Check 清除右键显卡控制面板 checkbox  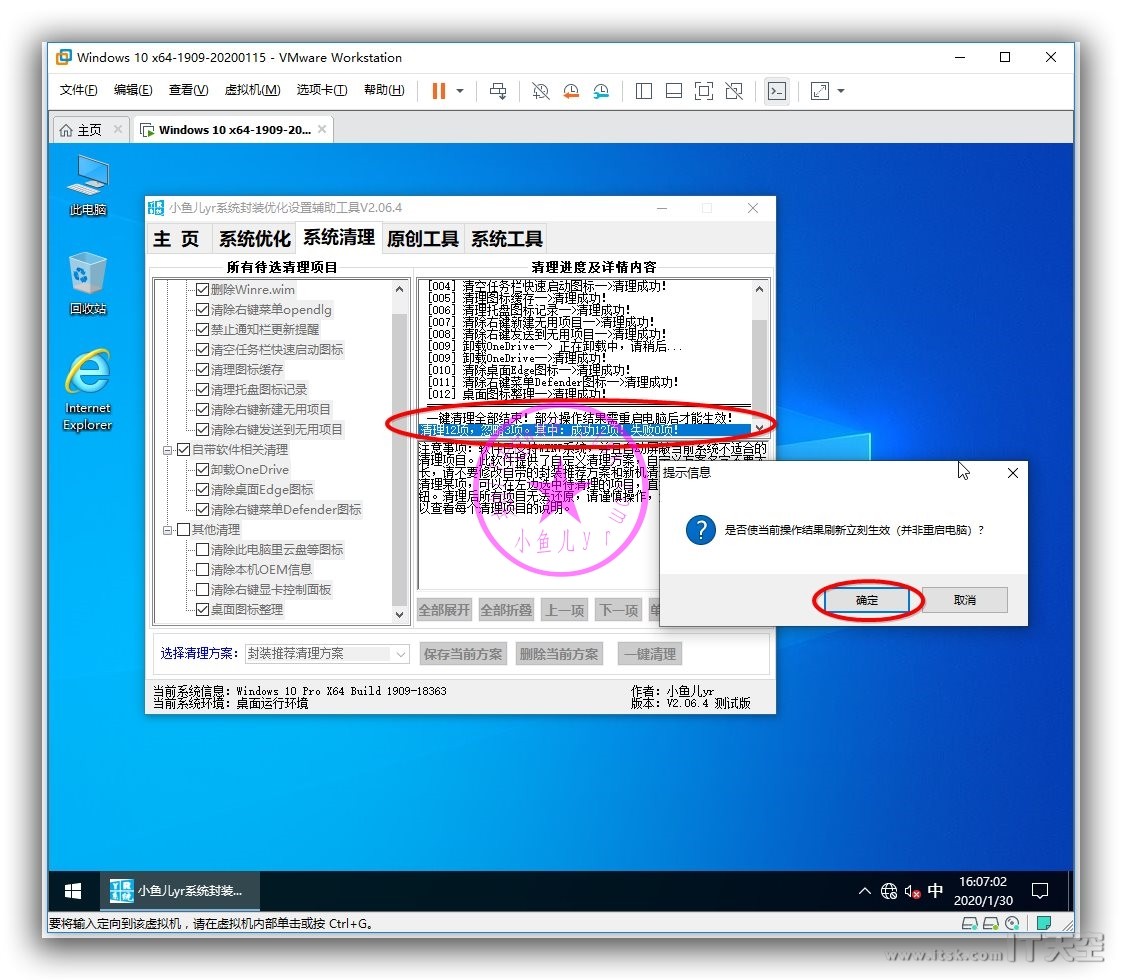[203, 590]
